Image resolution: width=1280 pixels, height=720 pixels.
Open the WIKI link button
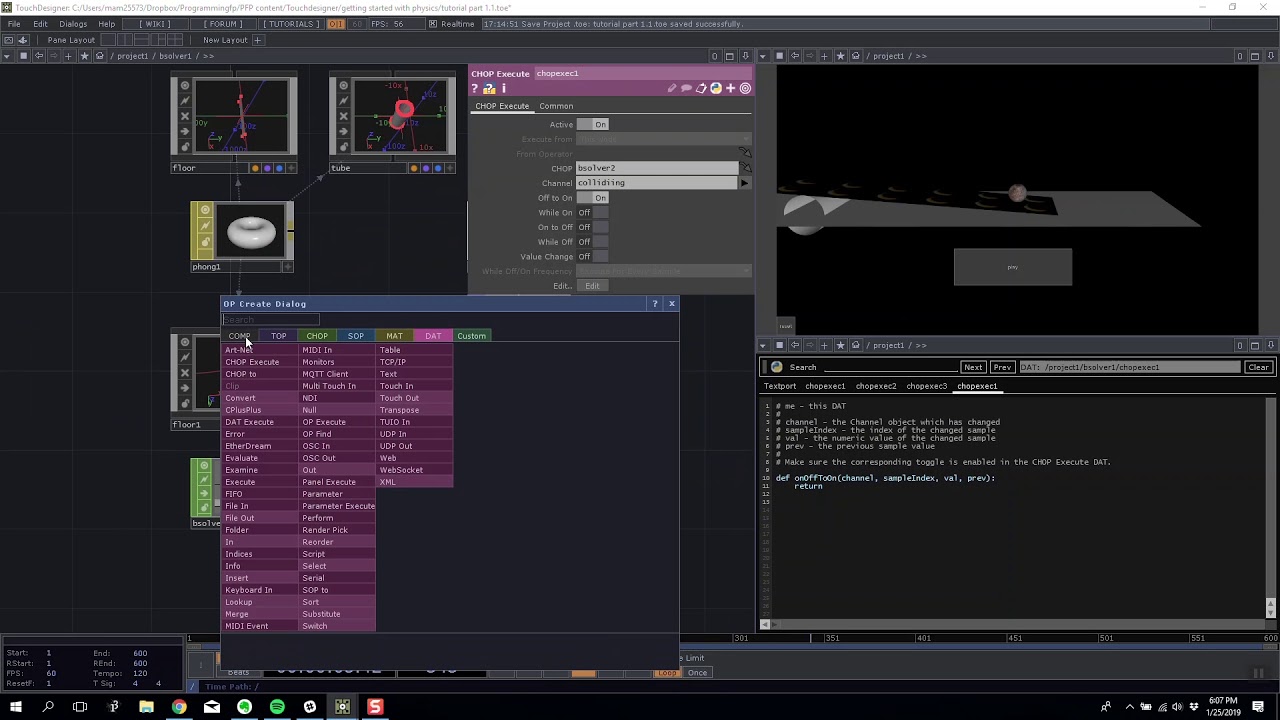(154, 24)
